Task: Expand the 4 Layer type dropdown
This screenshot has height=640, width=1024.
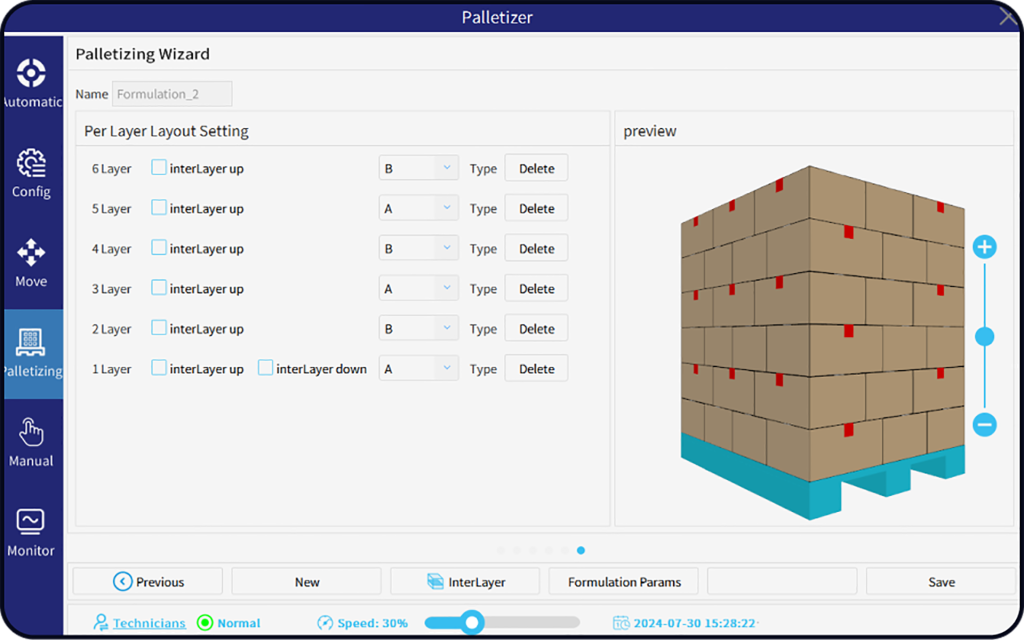Action: [418, 249]
